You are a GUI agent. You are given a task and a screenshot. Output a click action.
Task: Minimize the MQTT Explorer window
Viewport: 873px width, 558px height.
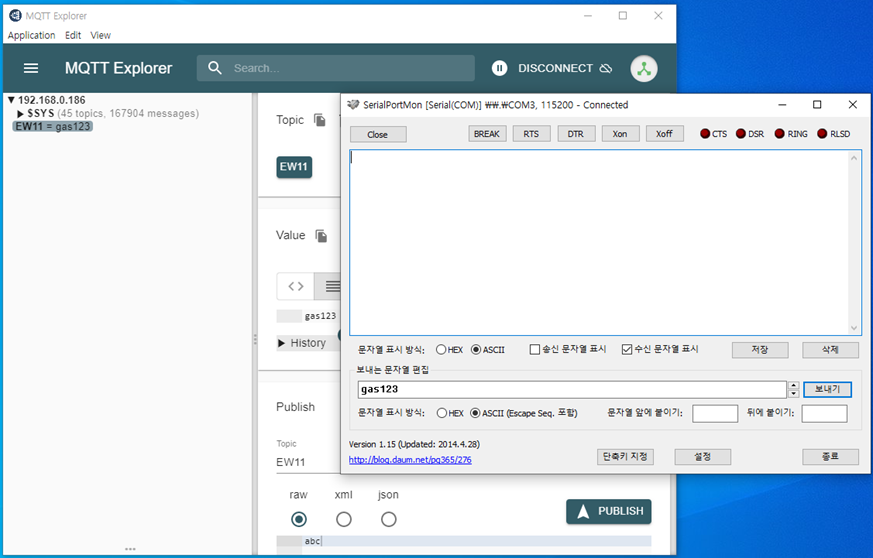point(587,16)
